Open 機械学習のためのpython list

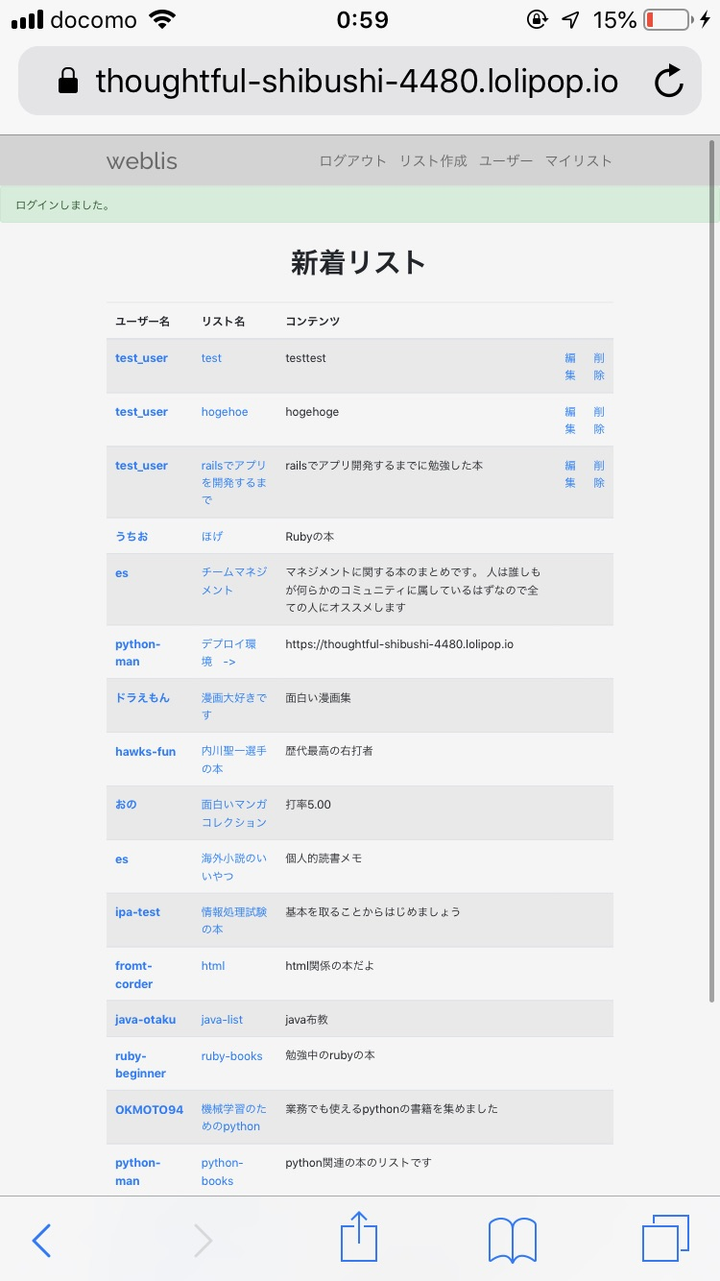tap(234, 1117)
